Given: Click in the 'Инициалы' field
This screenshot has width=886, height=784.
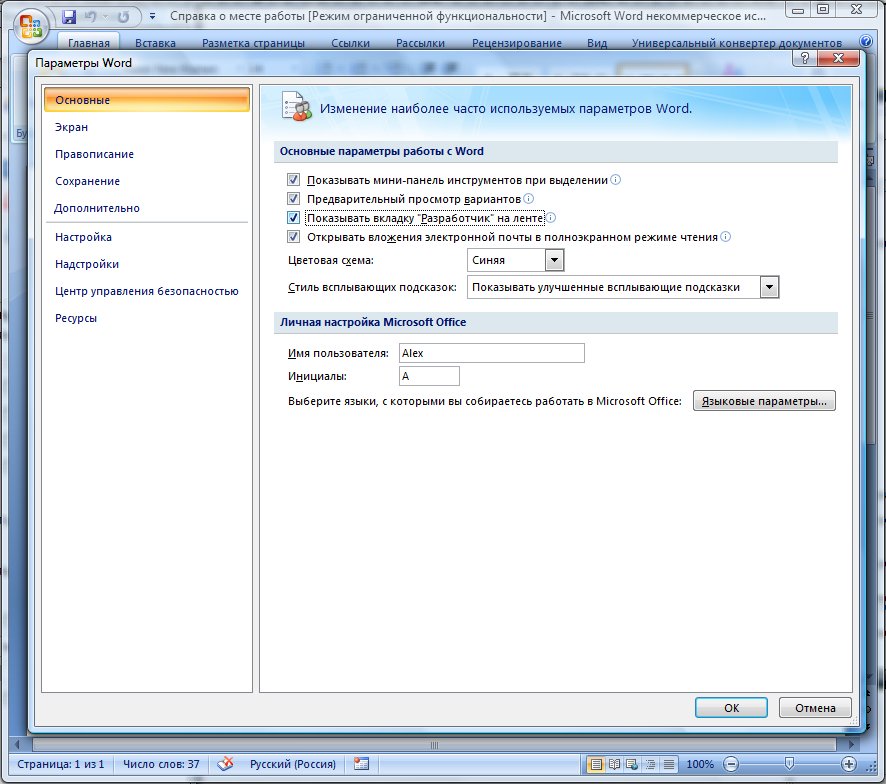Looking at the screenshot, I should [429, 376].
